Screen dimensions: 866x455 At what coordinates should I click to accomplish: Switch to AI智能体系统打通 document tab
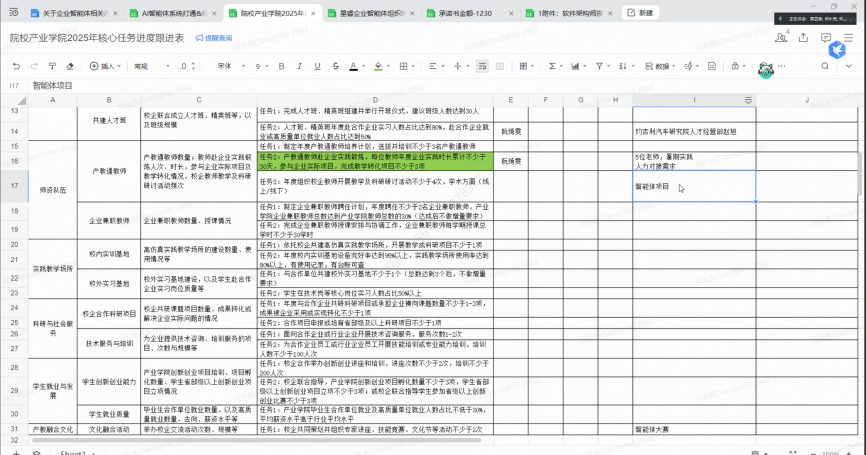(x=174, y=13)
